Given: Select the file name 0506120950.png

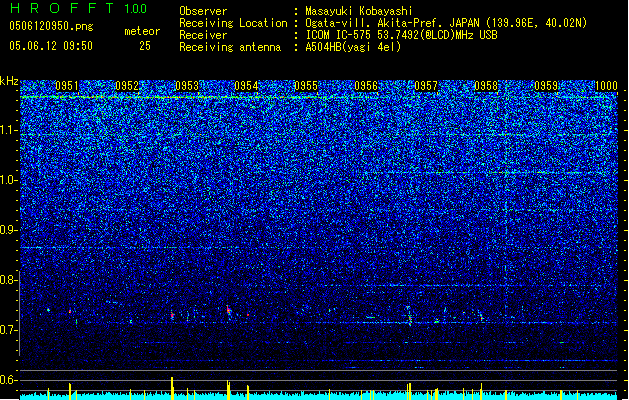Looking at the screenshot, I should [51, 26].
